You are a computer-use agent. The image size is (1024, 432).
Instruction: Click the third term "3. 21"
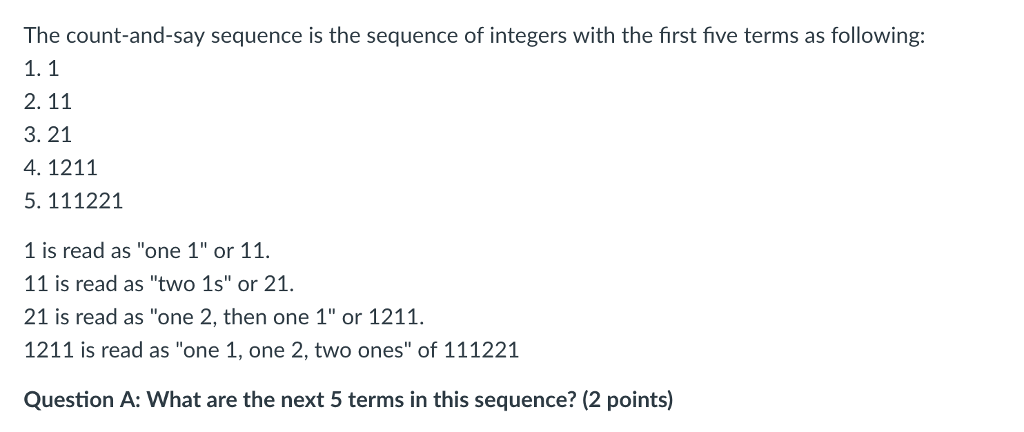pyautogui.click(x=48, y=135)
